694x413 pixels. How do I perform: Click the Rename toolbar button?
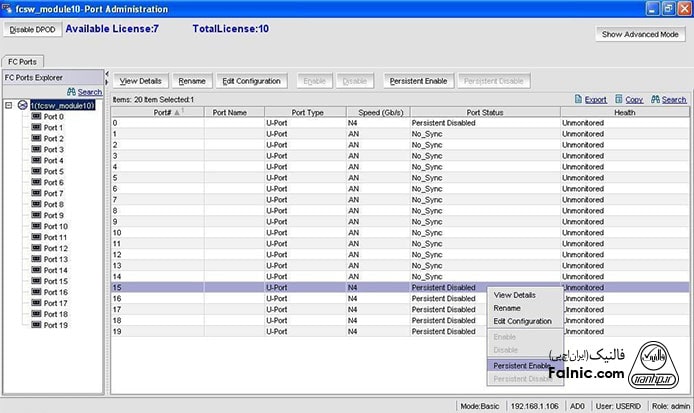(191, 80)
